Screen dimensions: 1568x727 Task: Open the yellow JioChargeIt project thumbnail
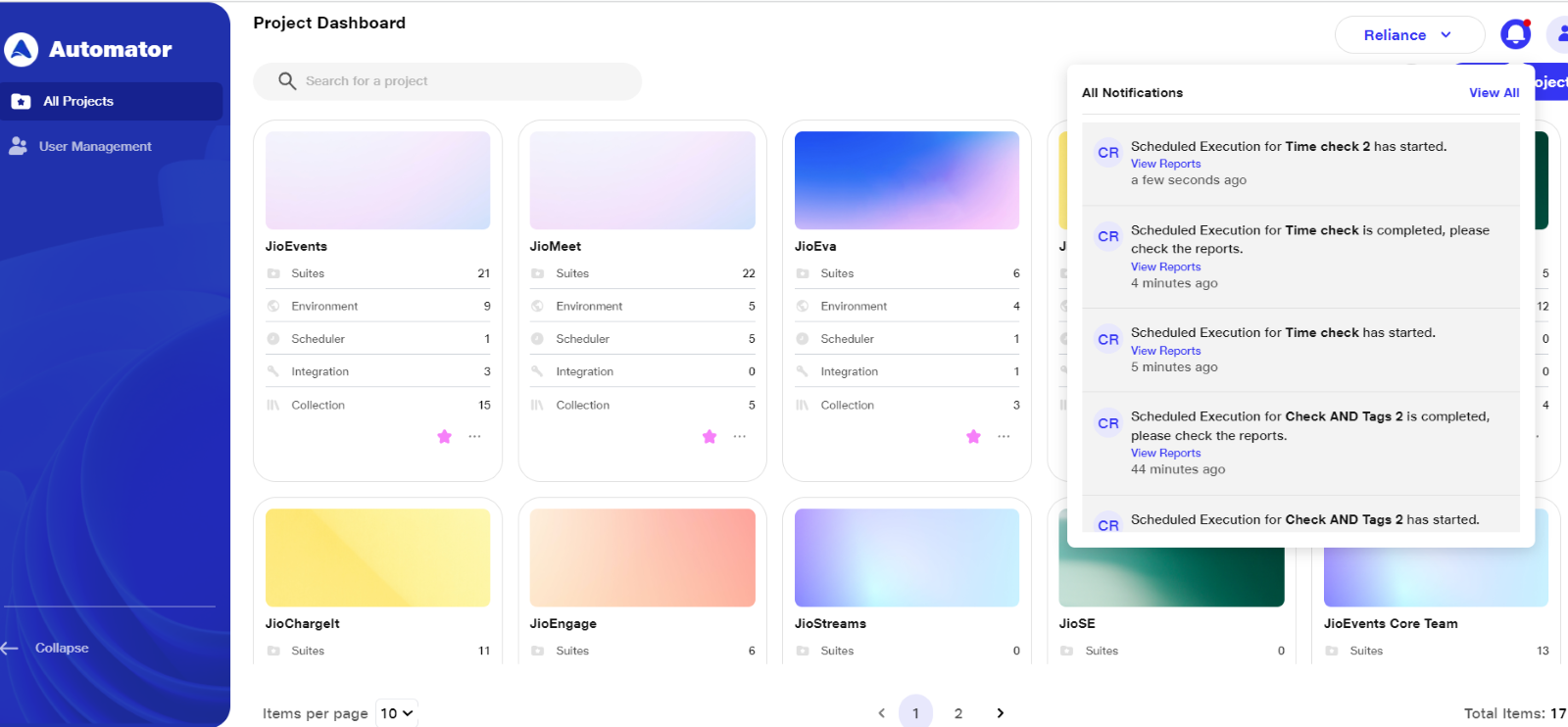point(377,557)
